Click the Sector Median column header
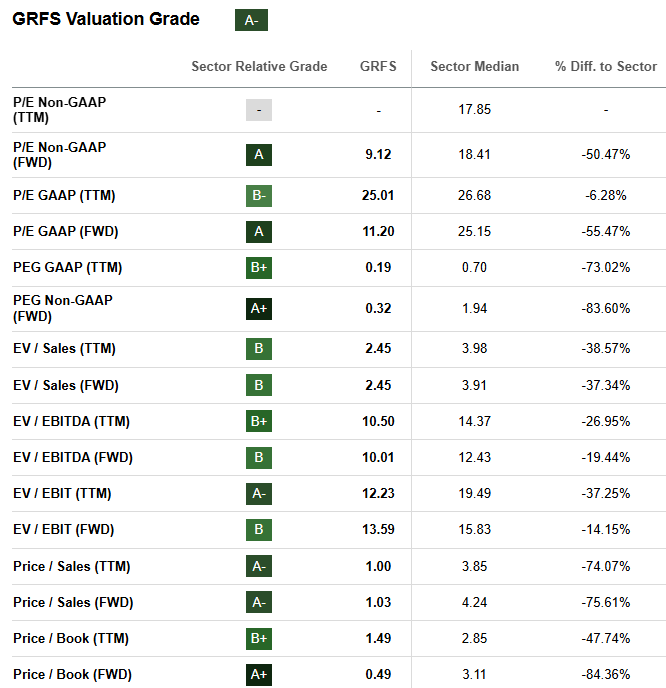666x688 pixels. [474, 67]
